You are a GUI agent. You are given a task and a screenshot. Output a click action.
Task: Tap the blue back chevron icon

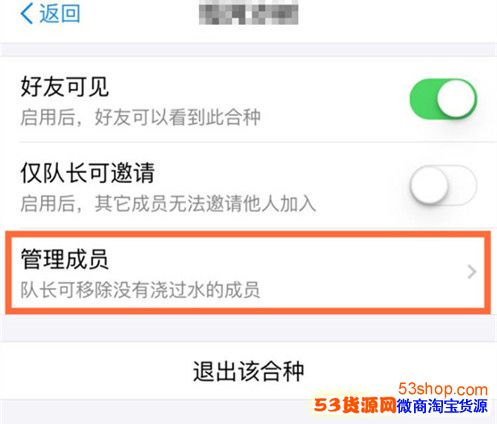[27, 13]
